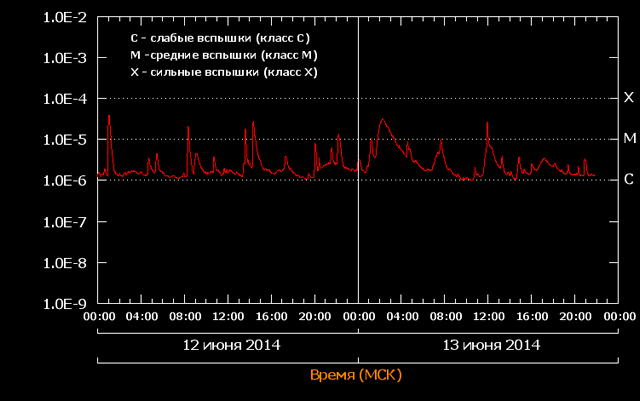640x401 pixels.
Task: Click the orange 'Время (МСК)' axis title
Action: pyautogui.click(x=358, y=374)
